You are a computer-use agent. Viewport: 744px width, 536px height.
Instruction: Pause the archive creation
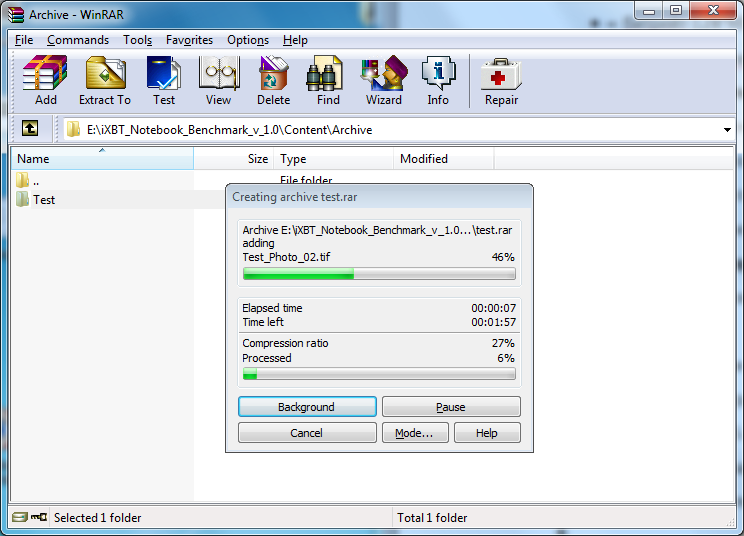pyautogui.click(x=451, y=407)
